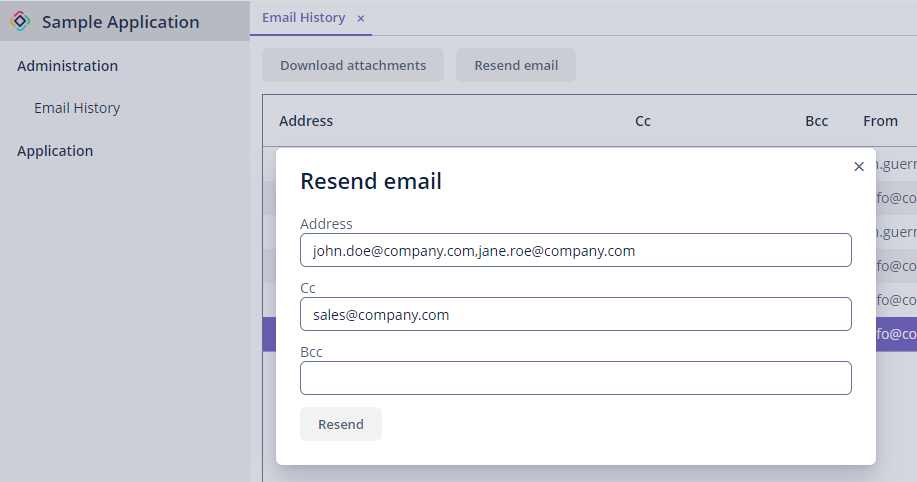
Task: Click into the Cc input containing sales@company.com
Action: pos(575,315)
